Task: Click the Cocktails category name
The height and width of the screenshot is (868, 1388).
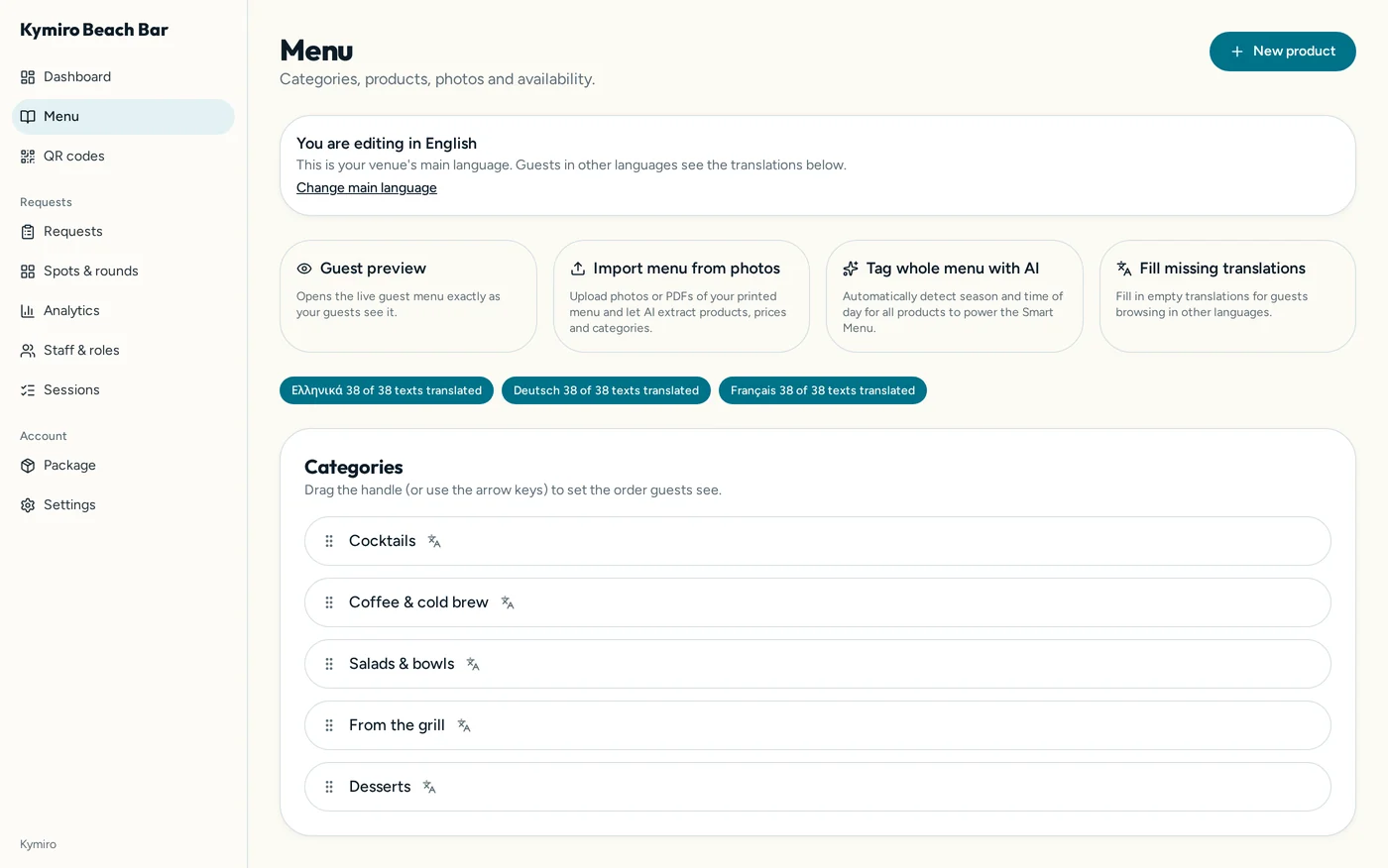Action: [x=383, y=541]
